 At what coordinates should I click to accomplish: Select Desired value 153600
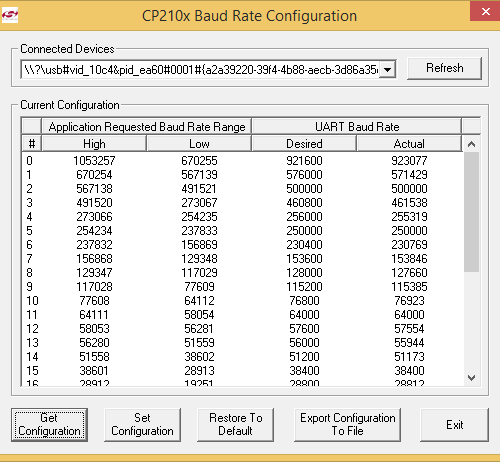click(x=304, y=259)
